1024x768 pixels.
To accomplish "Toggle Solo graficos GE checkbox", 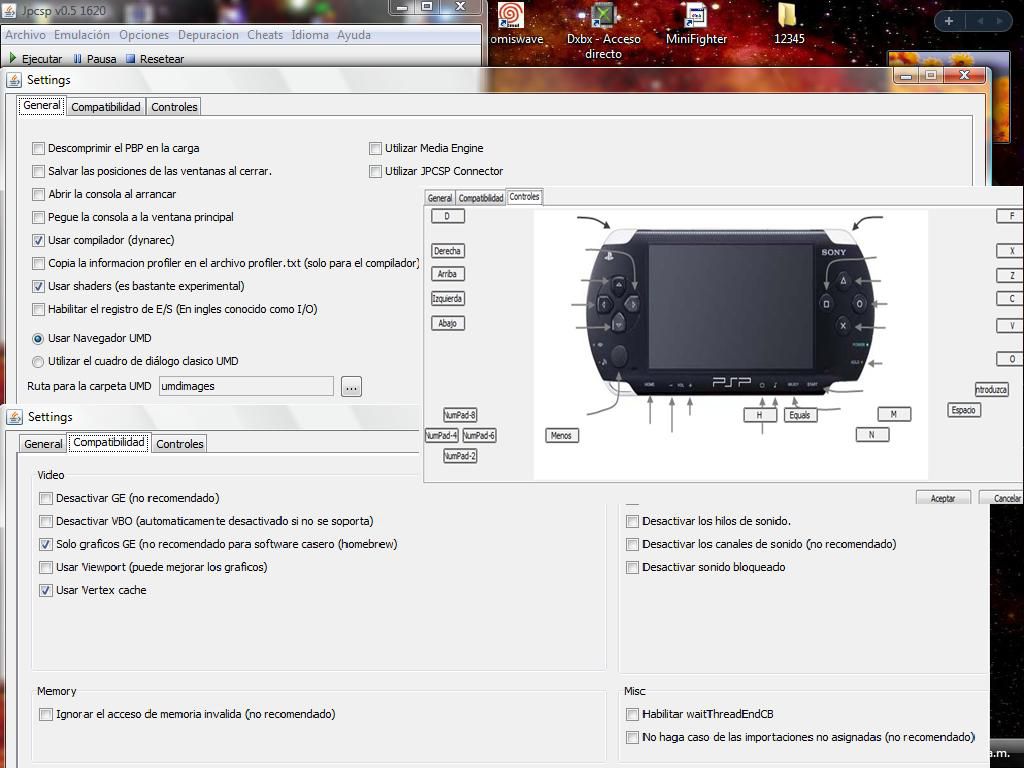I will (46, 544).
